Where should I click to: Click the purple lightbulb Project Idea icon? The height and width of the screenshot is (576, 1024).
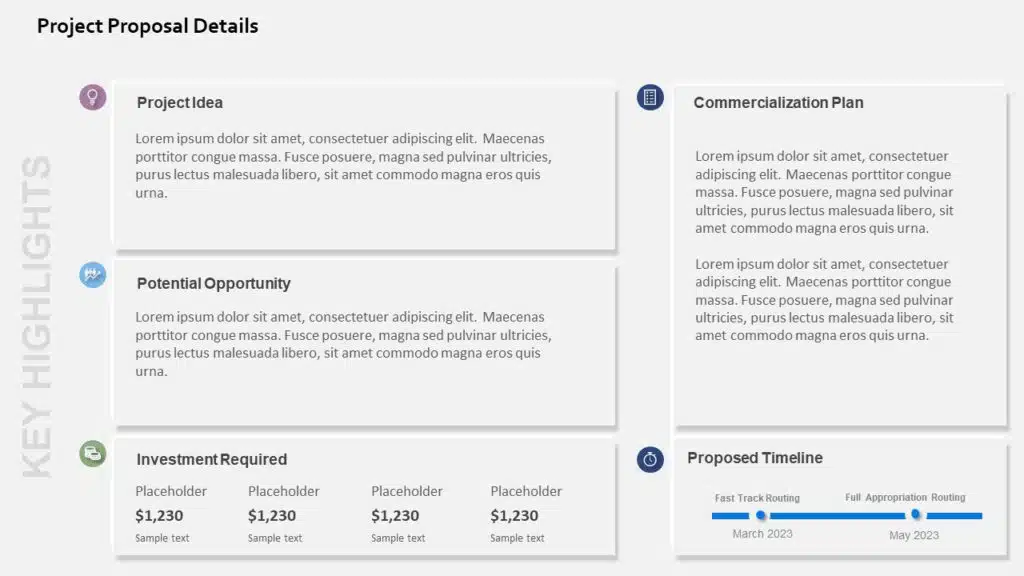point(93,97)
